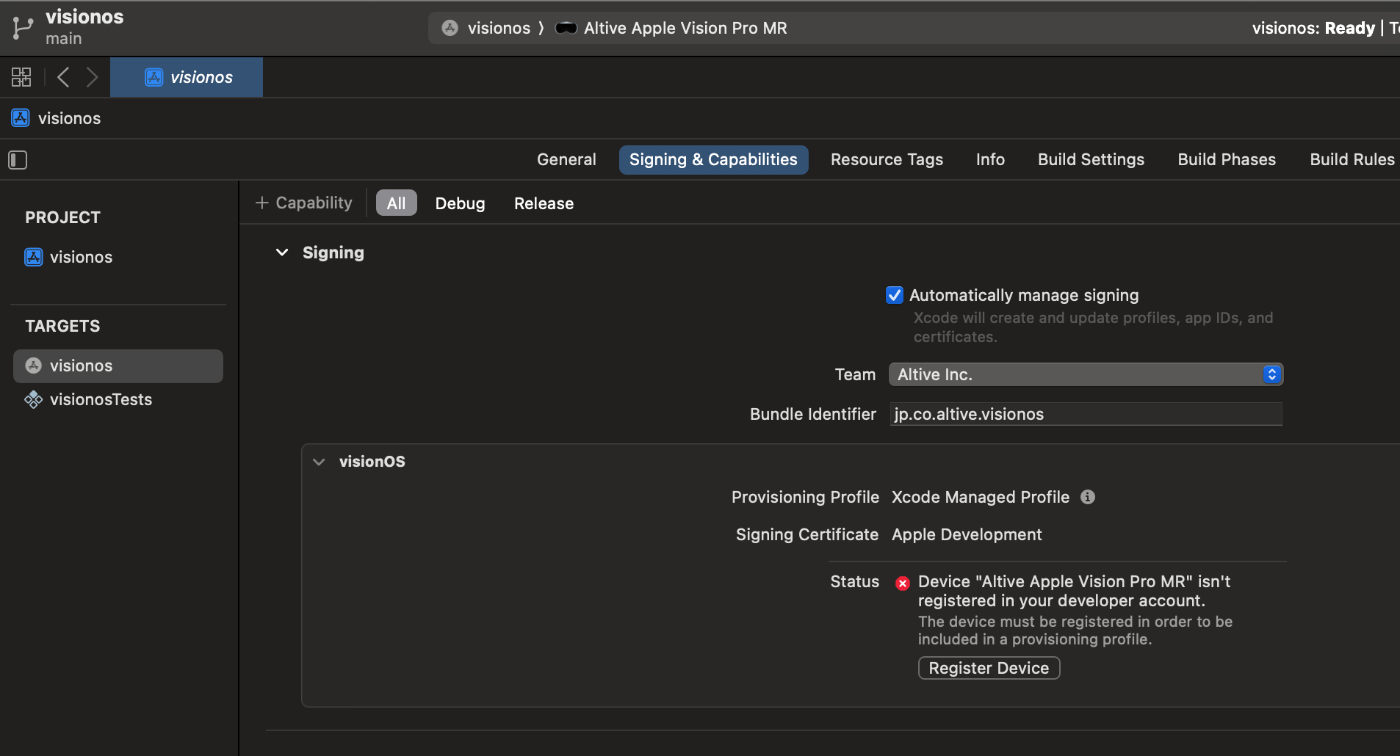Click the Register Device button
This screenshot has width=1400, height=756.
(989, 668)
